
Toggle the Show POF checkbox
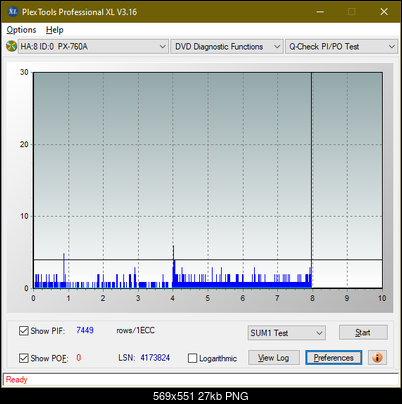24,358
